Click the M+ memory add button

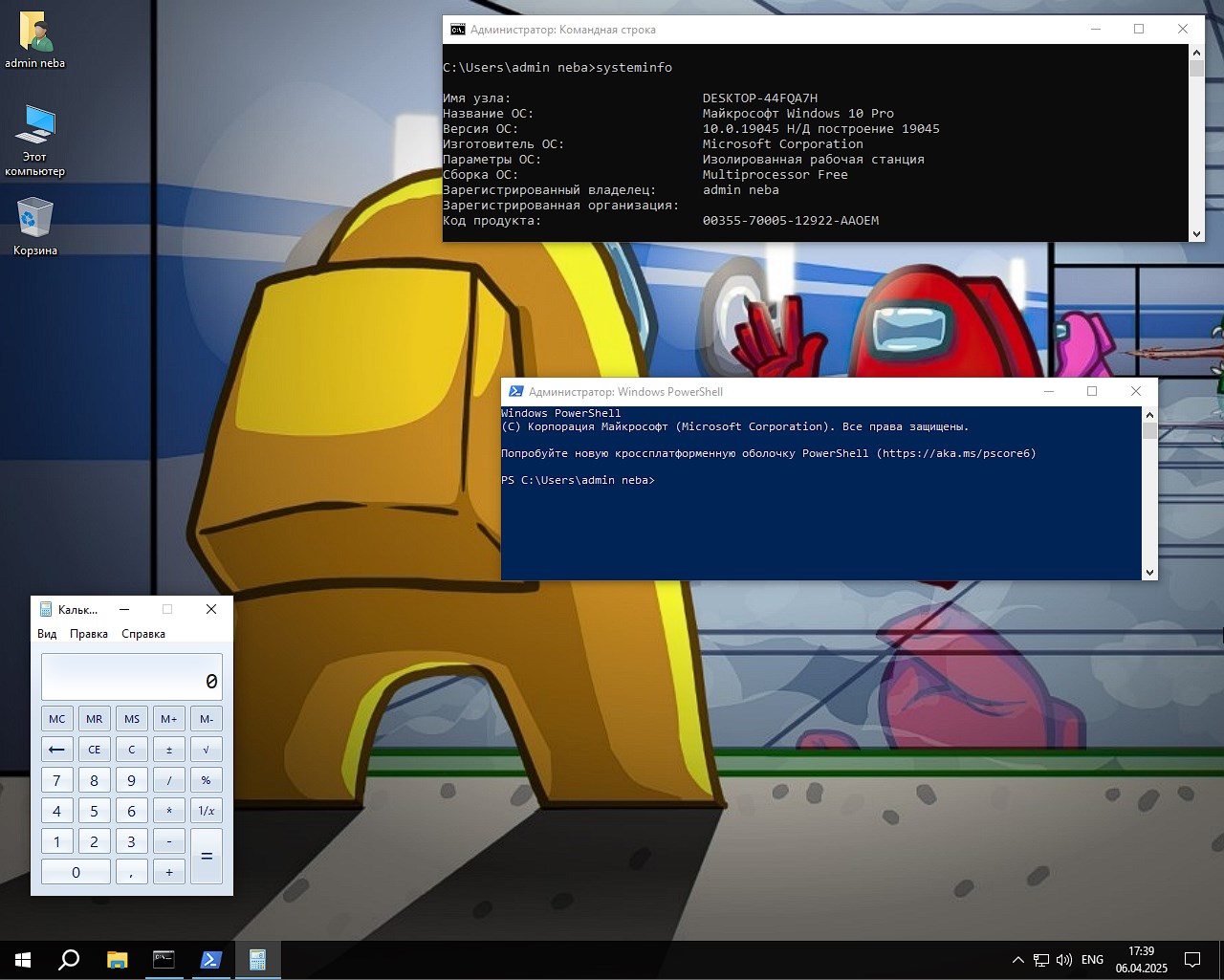[169, 719]
